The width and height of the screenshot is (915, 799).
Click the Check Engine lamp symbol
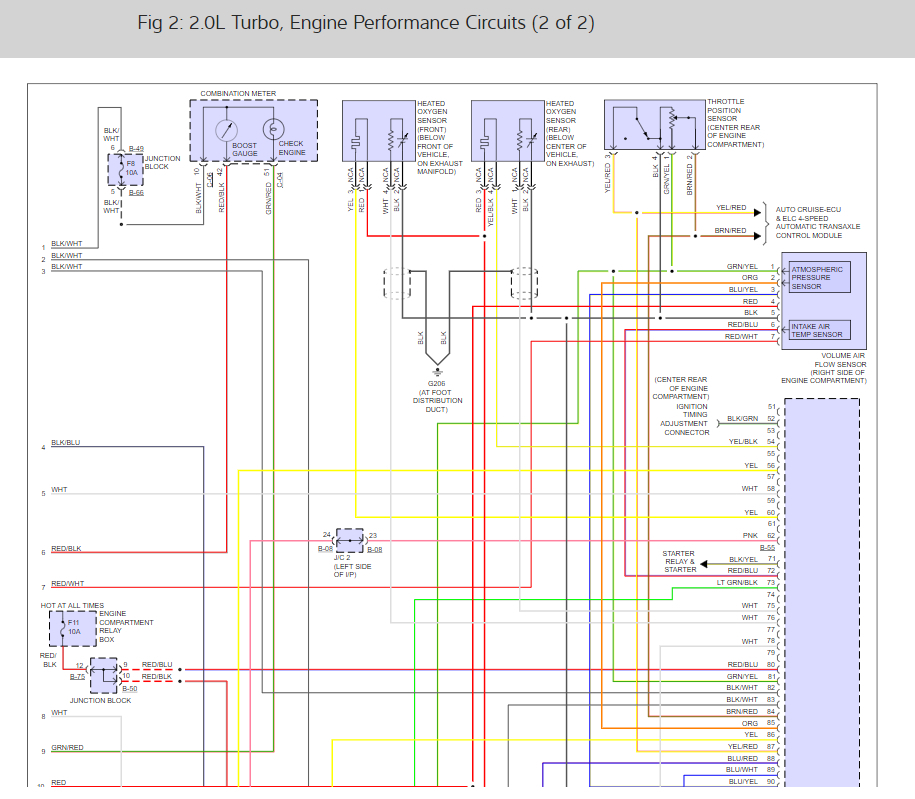[271, 129]
